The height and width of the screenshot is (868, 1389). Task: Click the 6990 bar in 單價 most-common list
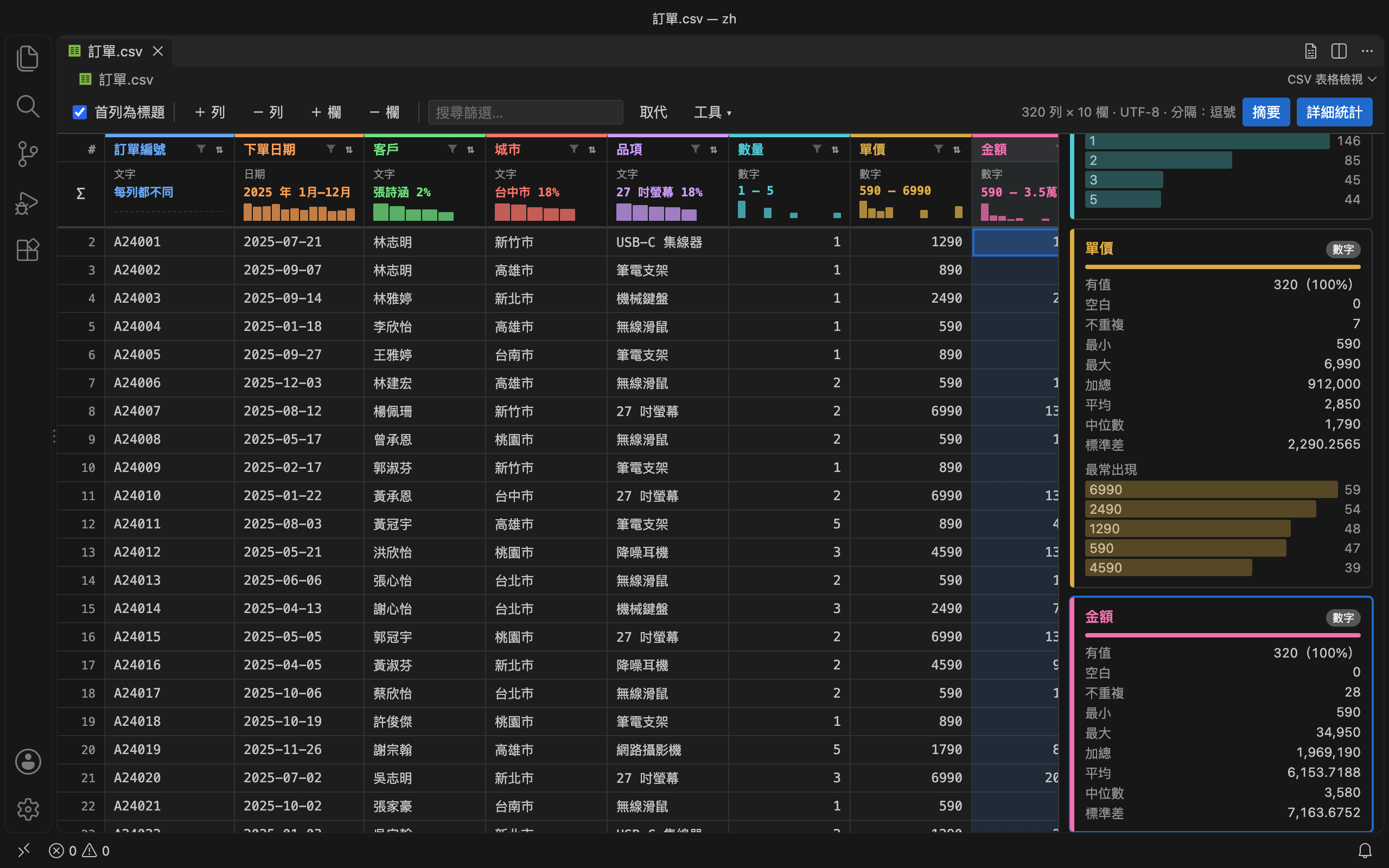[x=1211, y=489]
